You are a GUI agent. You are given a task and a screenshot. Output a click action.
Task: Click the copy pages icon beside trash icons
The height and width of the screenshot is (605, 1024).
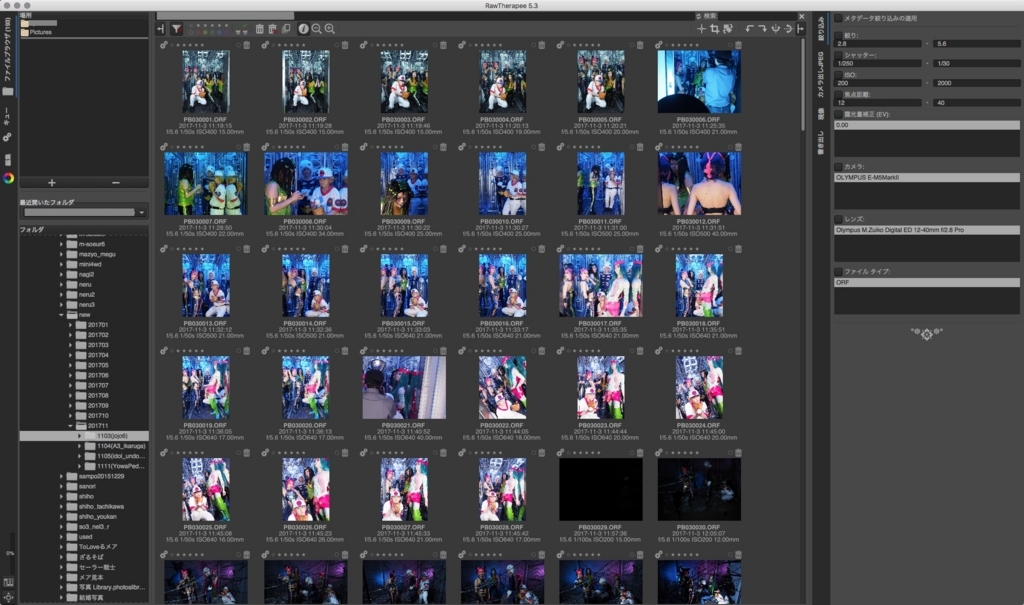click(286, 29)
